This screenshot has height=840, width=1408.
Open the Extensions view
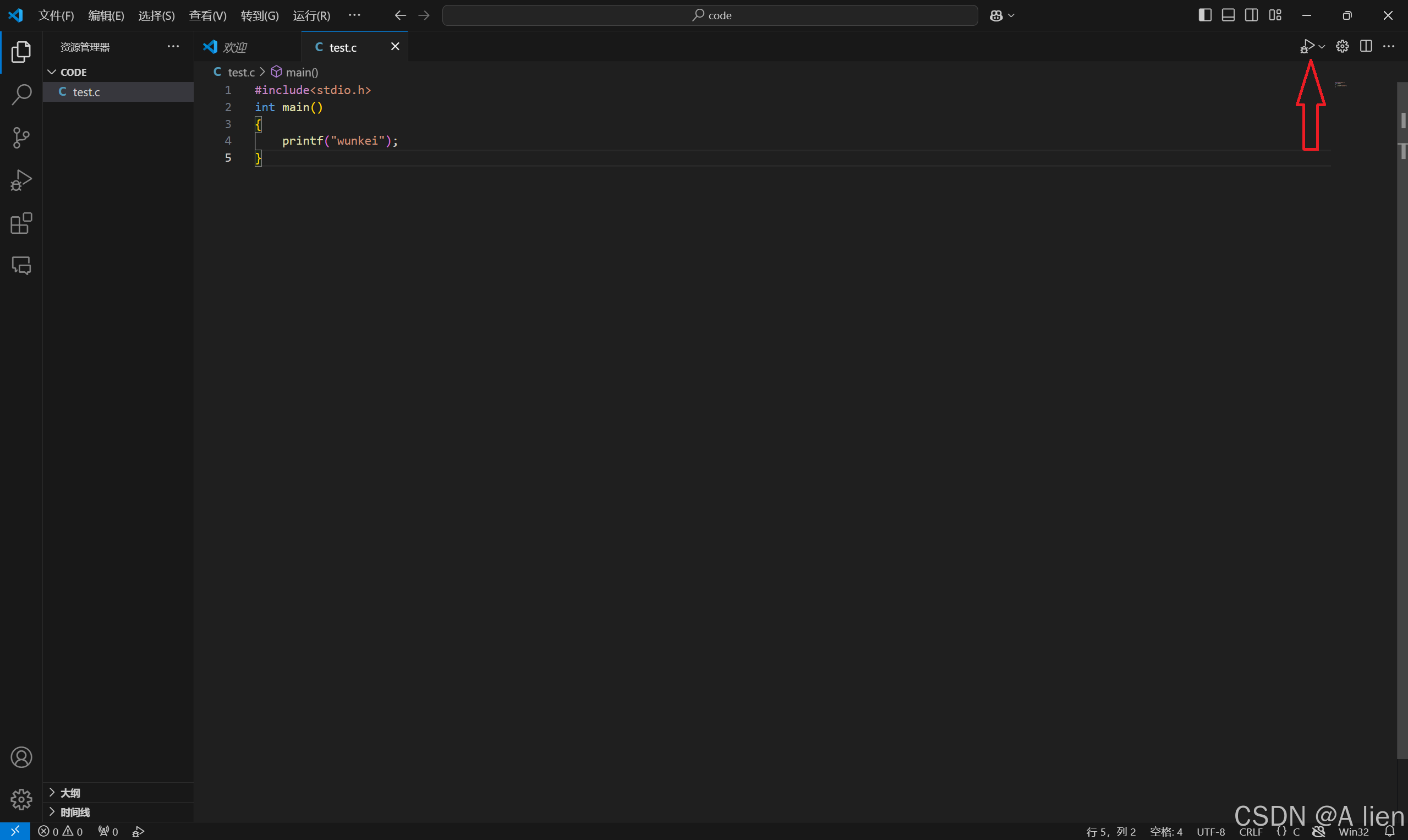click(21, 223)
